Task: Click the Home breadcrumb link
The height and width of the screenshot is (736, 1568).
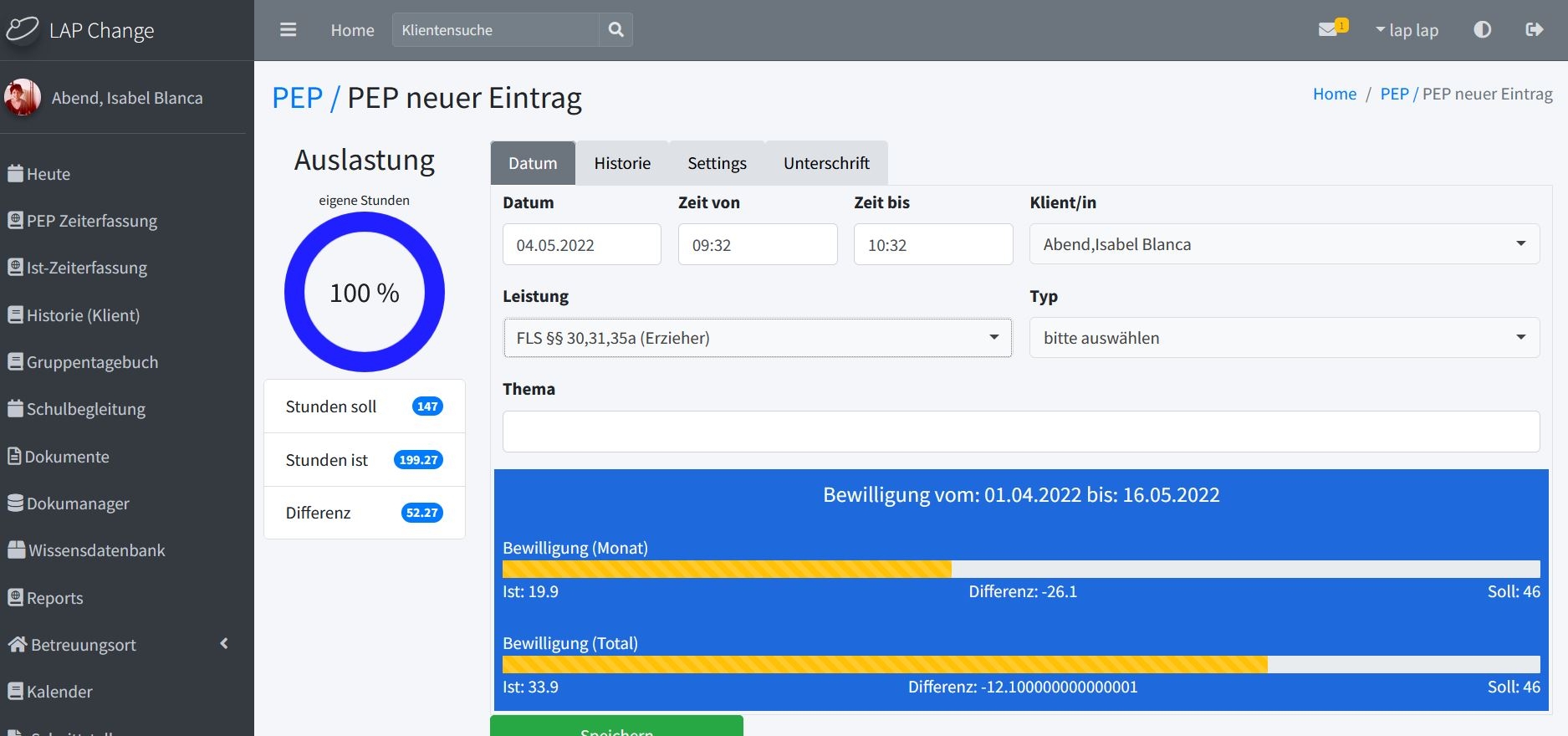Action: tap(1335, 94)
